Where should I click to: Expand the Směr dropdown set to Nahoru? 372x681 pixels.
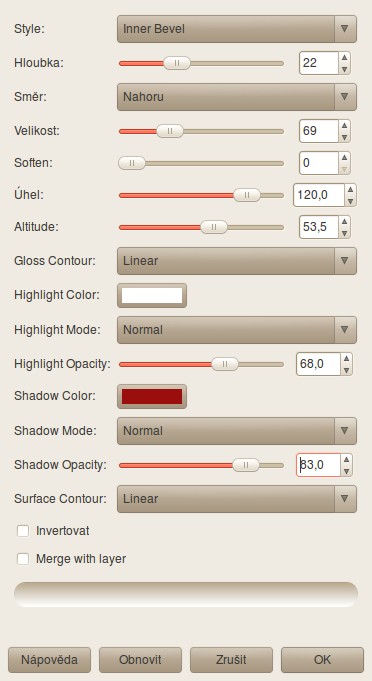point(237,97)
